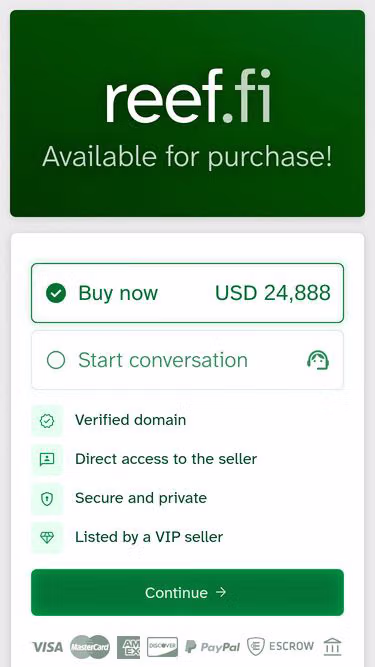
Task: Click the PayPal payment logo
Action: tap(213, 647)
